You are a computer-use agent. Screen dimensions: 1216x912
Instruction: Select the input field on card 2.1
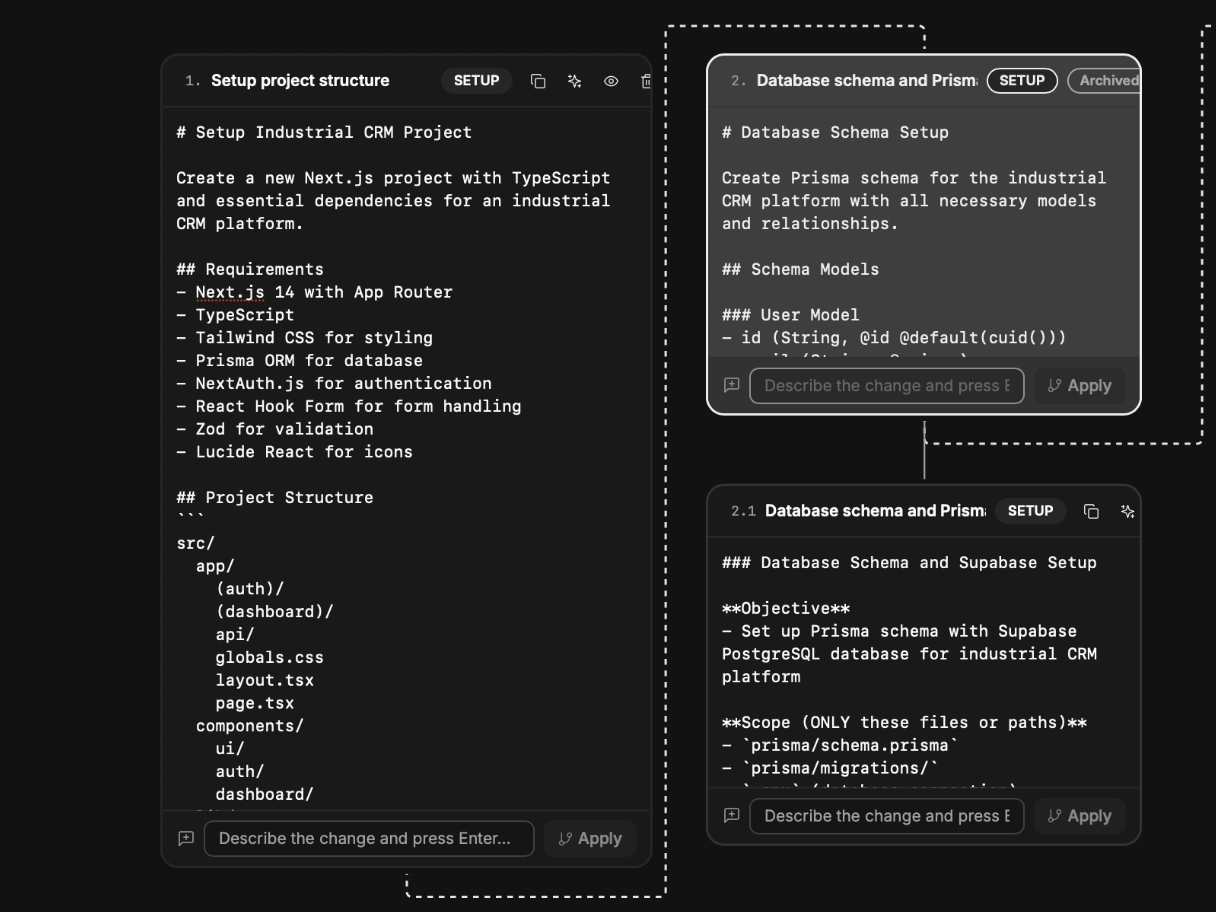[886, 816]
